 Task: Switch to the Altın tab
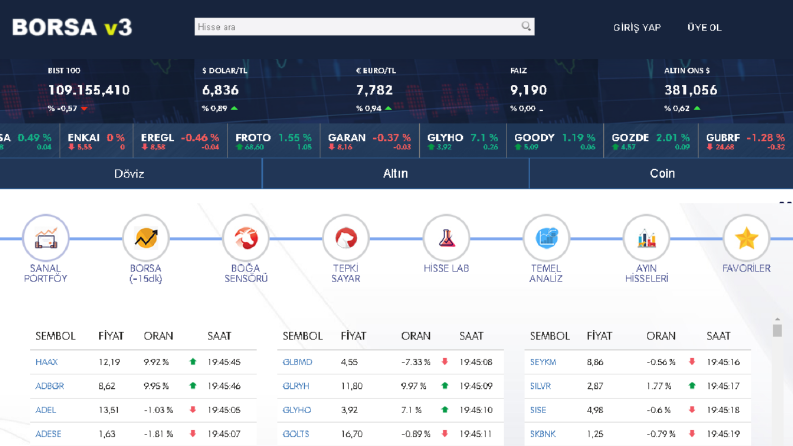[395, 173]
